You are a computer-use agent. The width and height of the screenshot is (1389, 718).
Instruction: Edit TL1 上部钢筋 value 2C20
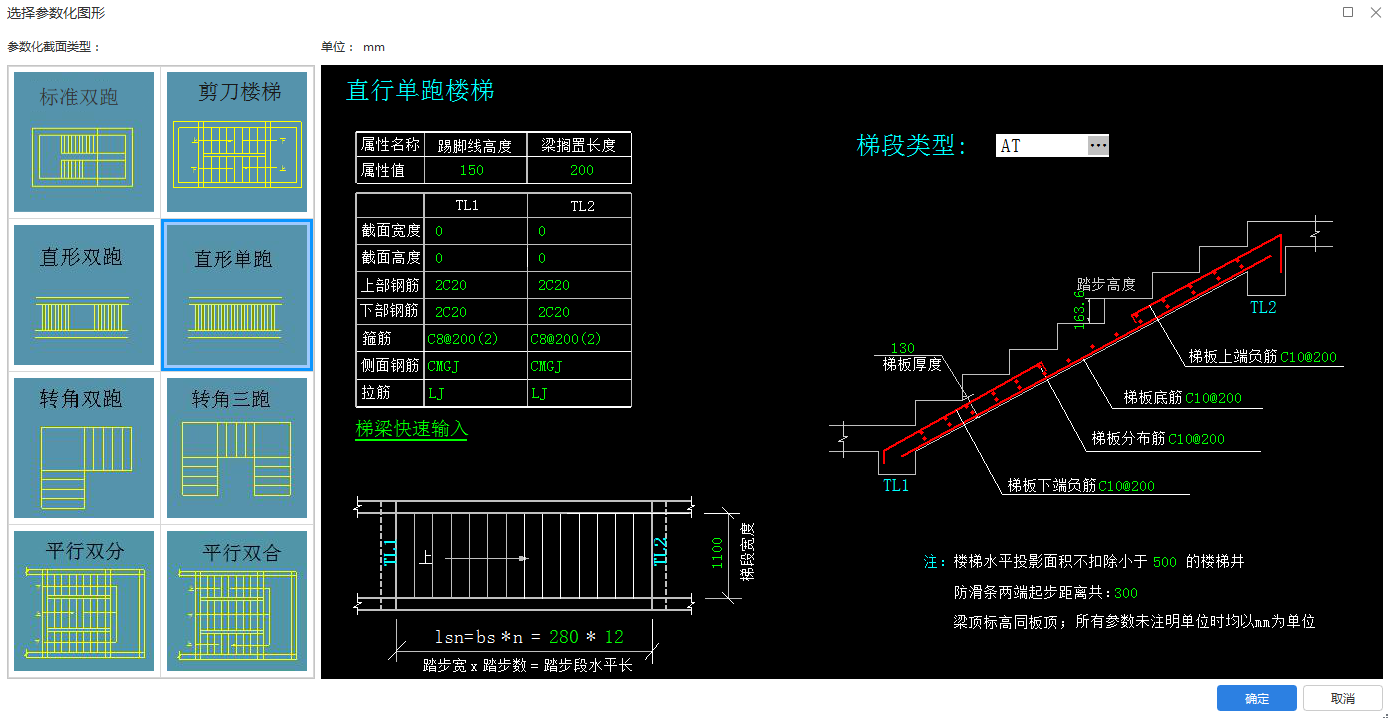(x=451, y=285)
